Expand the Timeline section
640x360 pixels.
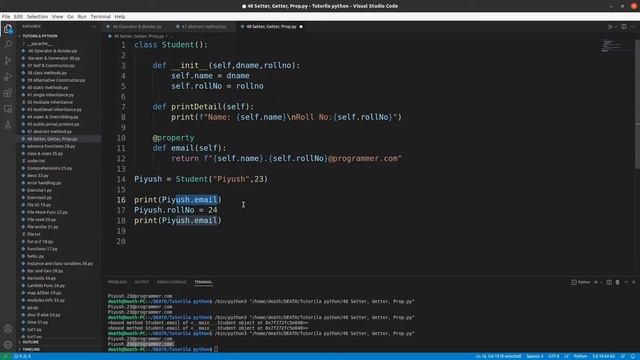click(31, 349)
